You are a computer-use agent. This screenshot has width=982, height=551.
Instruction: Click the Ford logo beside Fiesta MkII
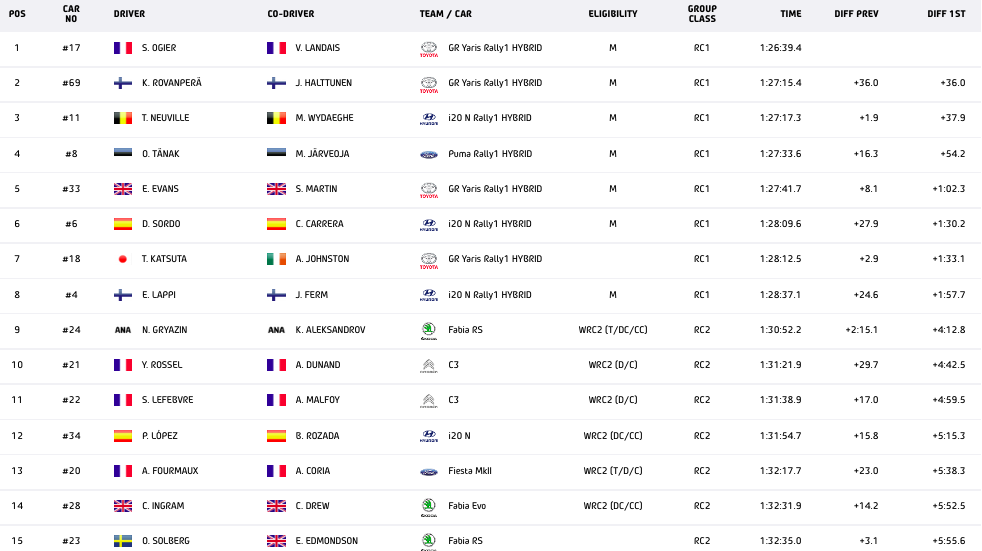tap(429, 471)
